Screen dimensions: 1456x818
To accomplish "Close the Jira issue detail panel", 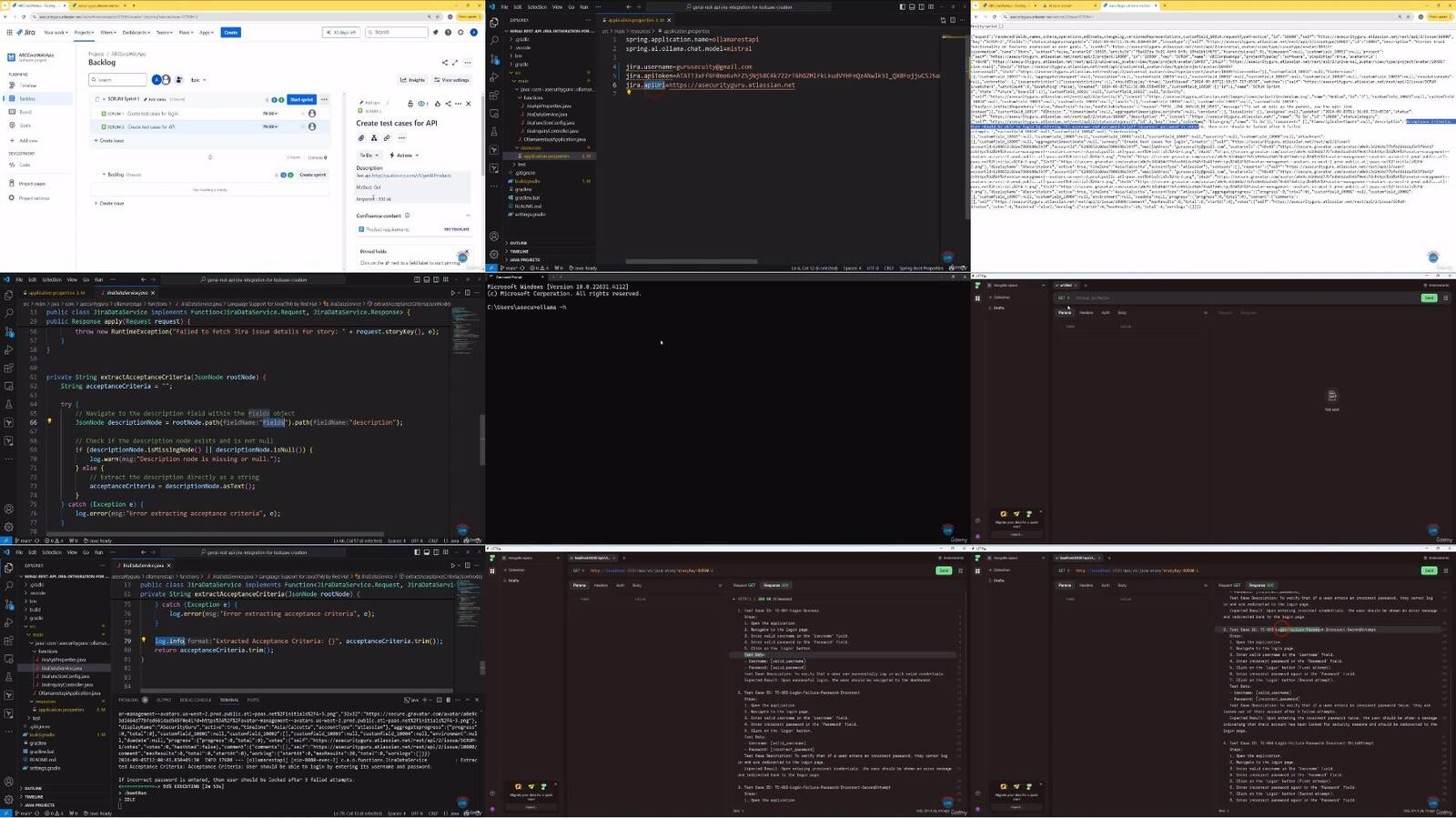I will 469,104.
